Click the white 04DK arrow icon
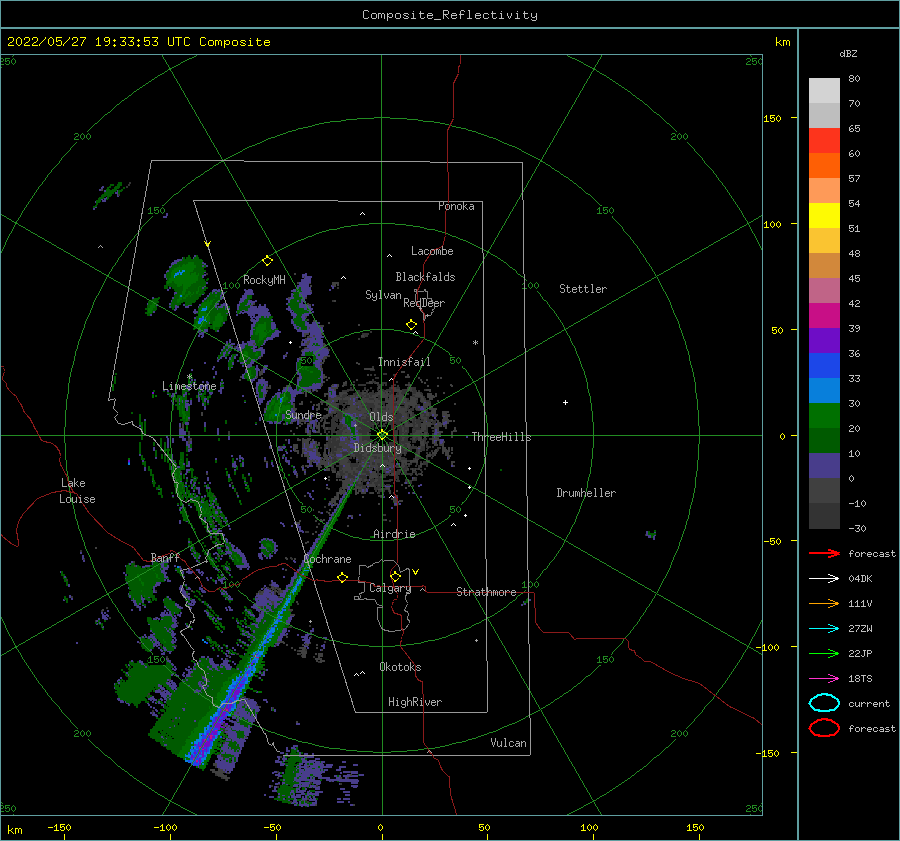Viewport: 900px width, 841px height. (x=824, y=579)
